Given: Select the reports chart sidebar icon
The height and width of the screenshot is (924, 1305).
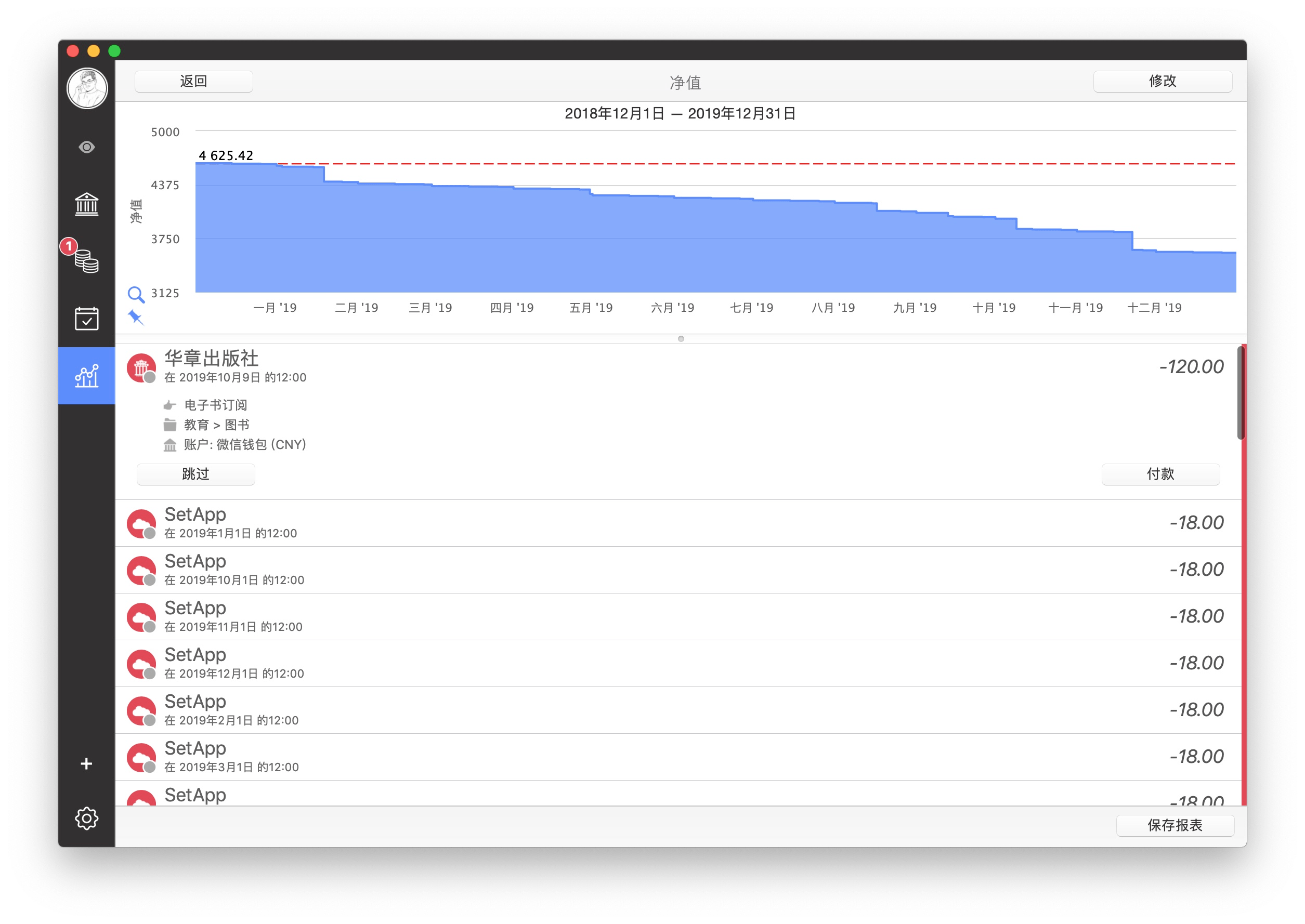Looking at the screenshot, I should tap(86, 376).
